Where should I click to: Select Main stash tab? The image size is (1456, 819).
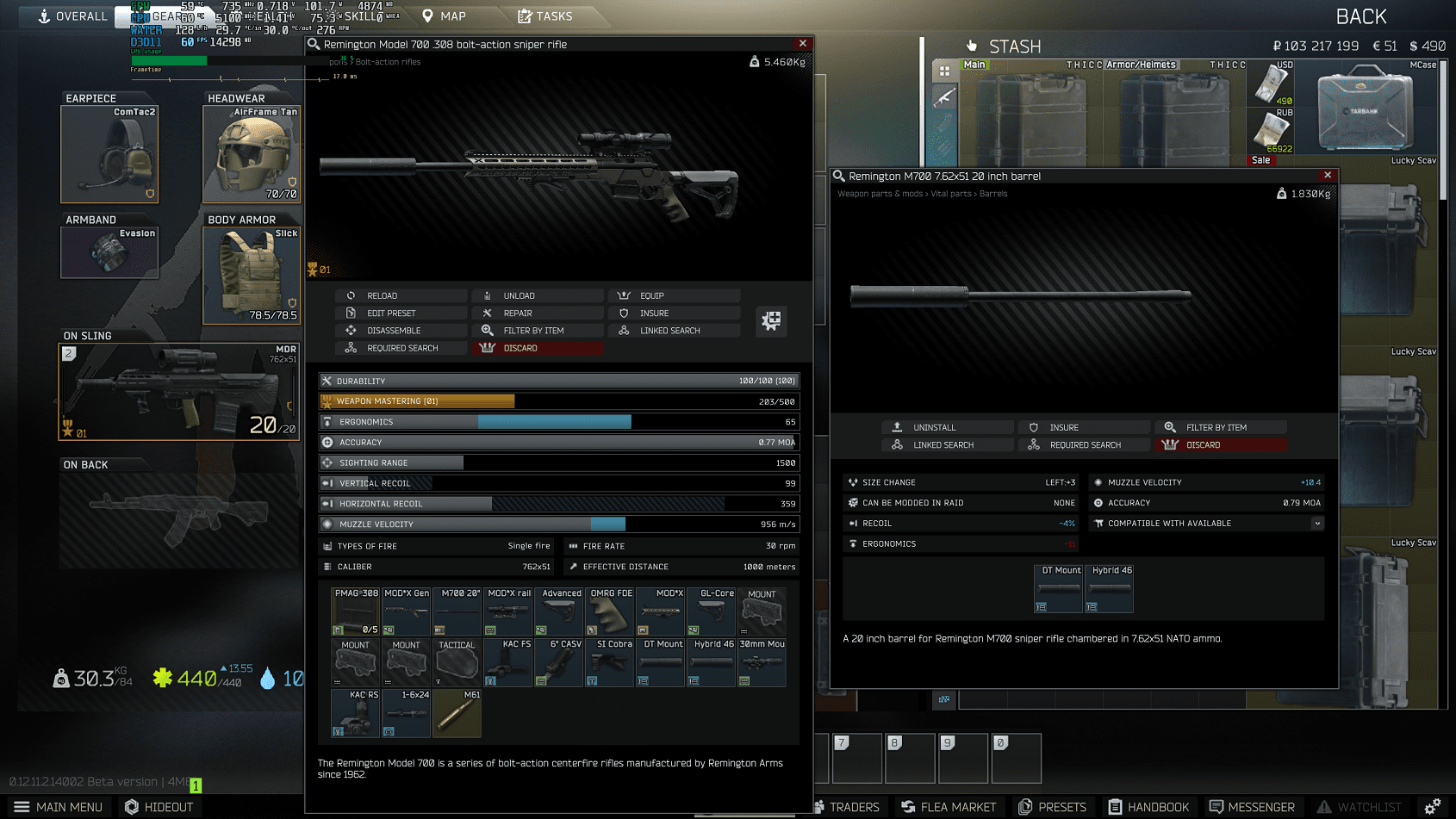tap(974, 65)
